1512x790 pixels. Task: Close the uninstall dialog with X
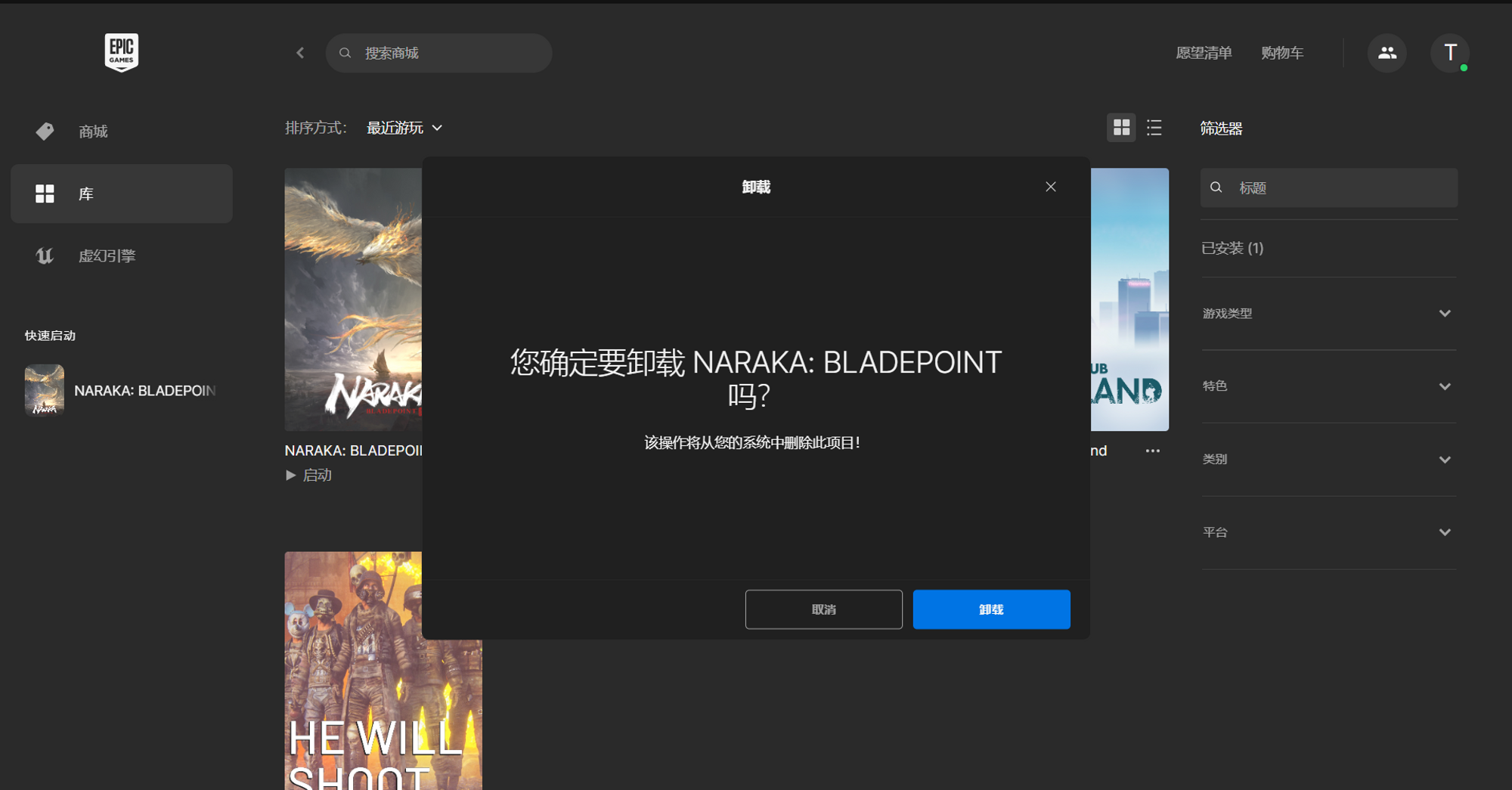(1050, 187)
